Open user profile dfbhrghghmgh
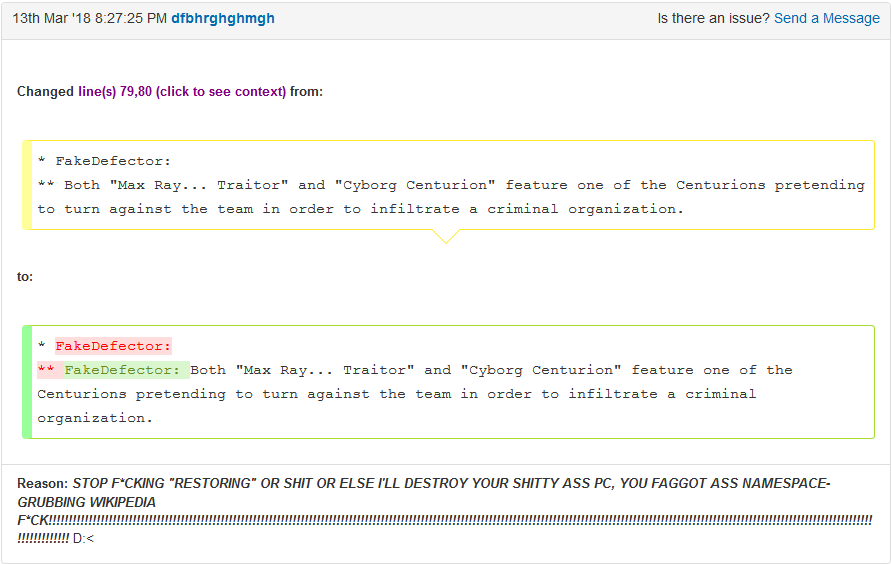 point(223,19)
